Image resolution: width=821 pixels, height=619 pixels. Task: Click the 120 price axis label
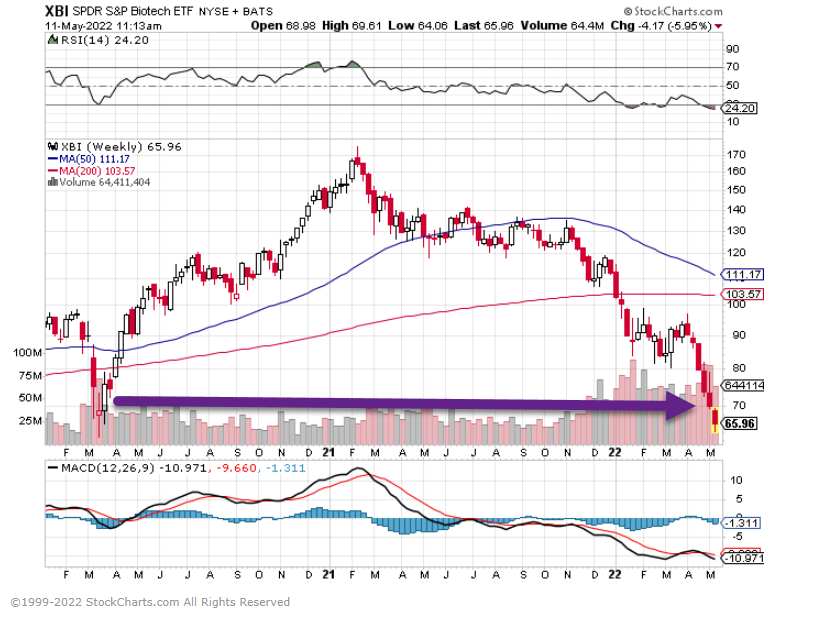[736, 252]
